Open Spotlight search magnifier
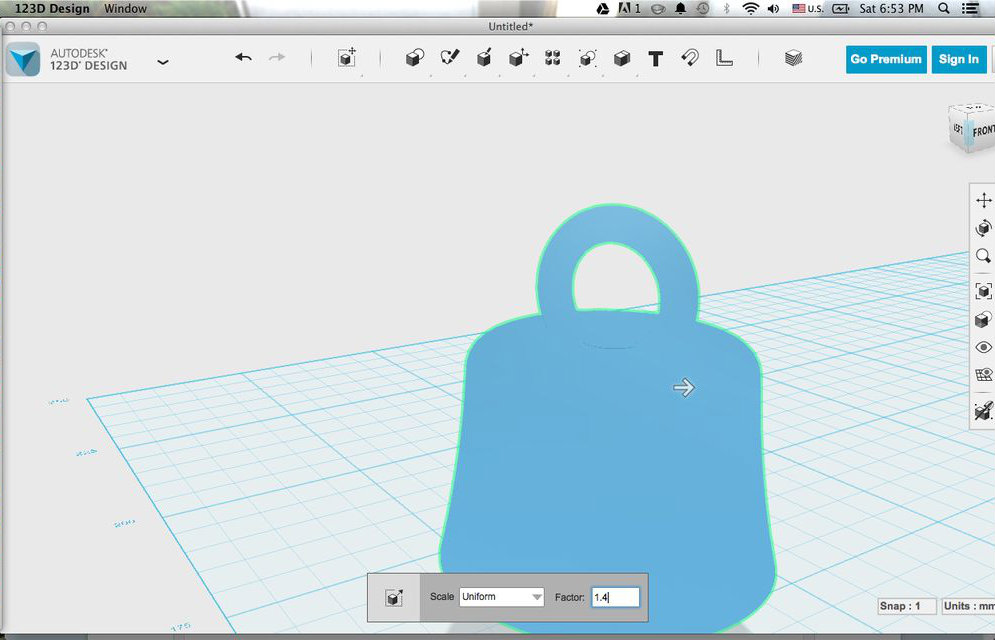 coord(944,8)
